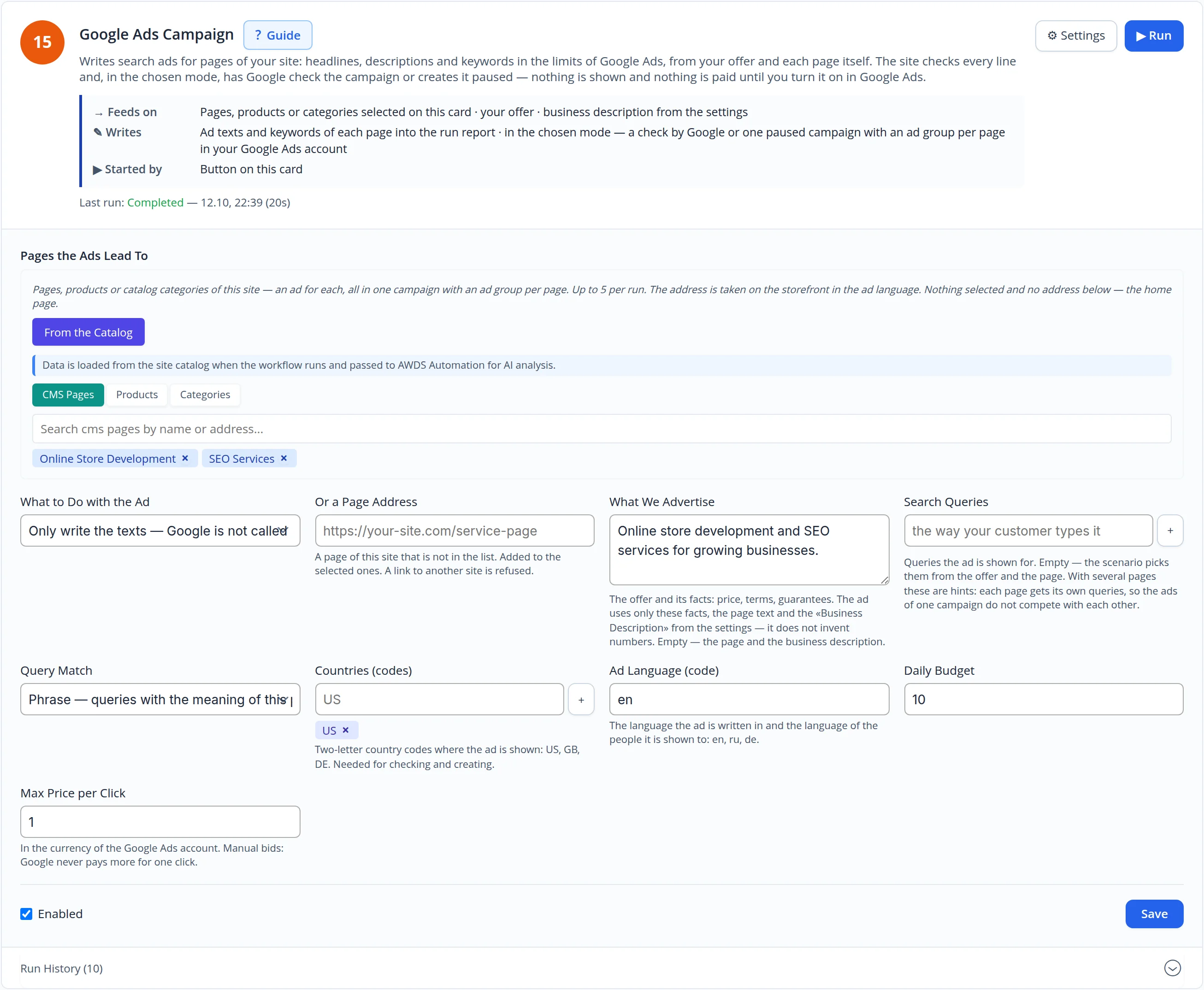Click the Search Queries input field
Image resolution: width=1204 pixels, height=990 pixels.
(1028, 530)
